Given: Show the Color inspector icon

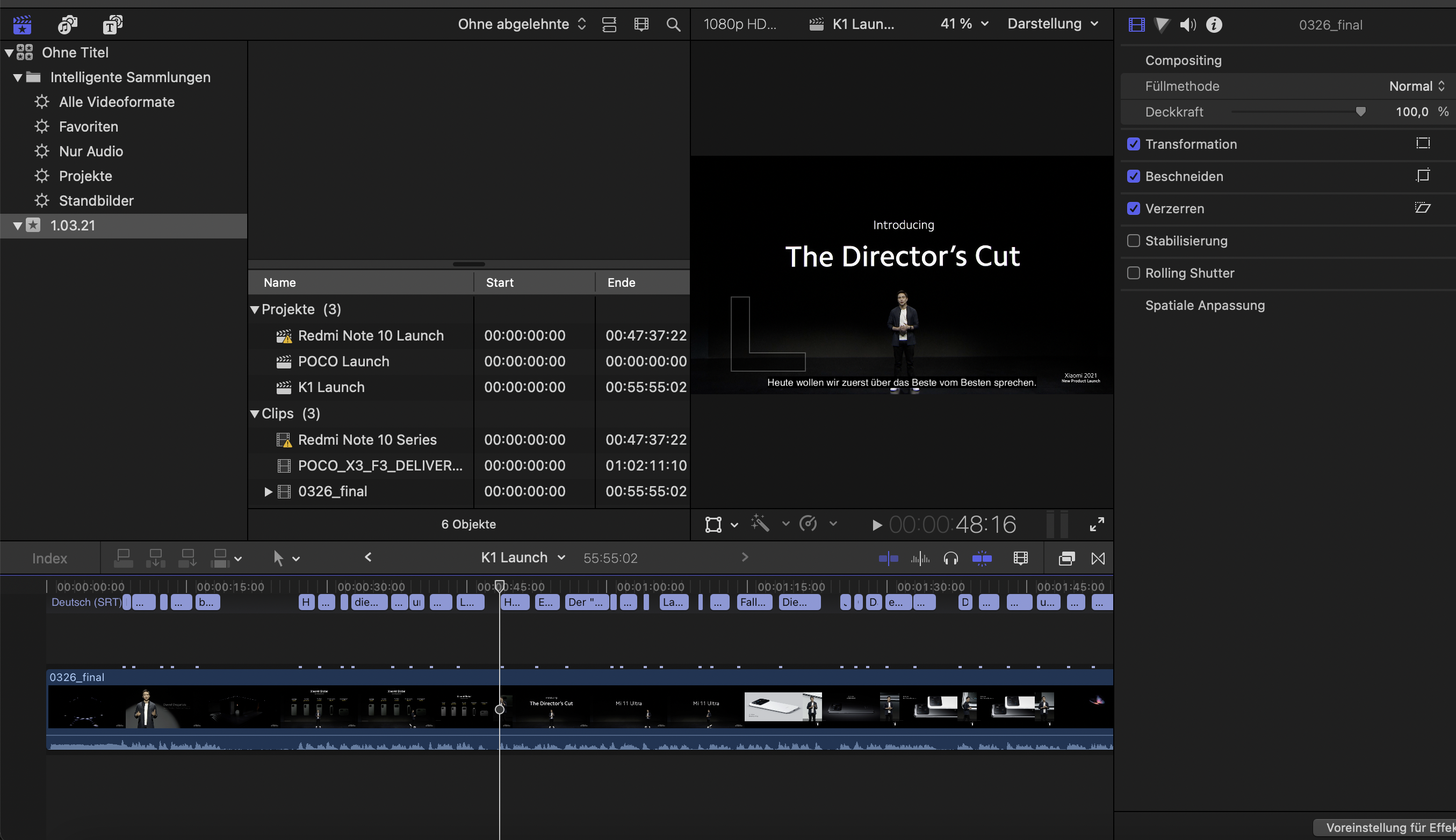Looking at the screenshot, I should [1162, 25].
